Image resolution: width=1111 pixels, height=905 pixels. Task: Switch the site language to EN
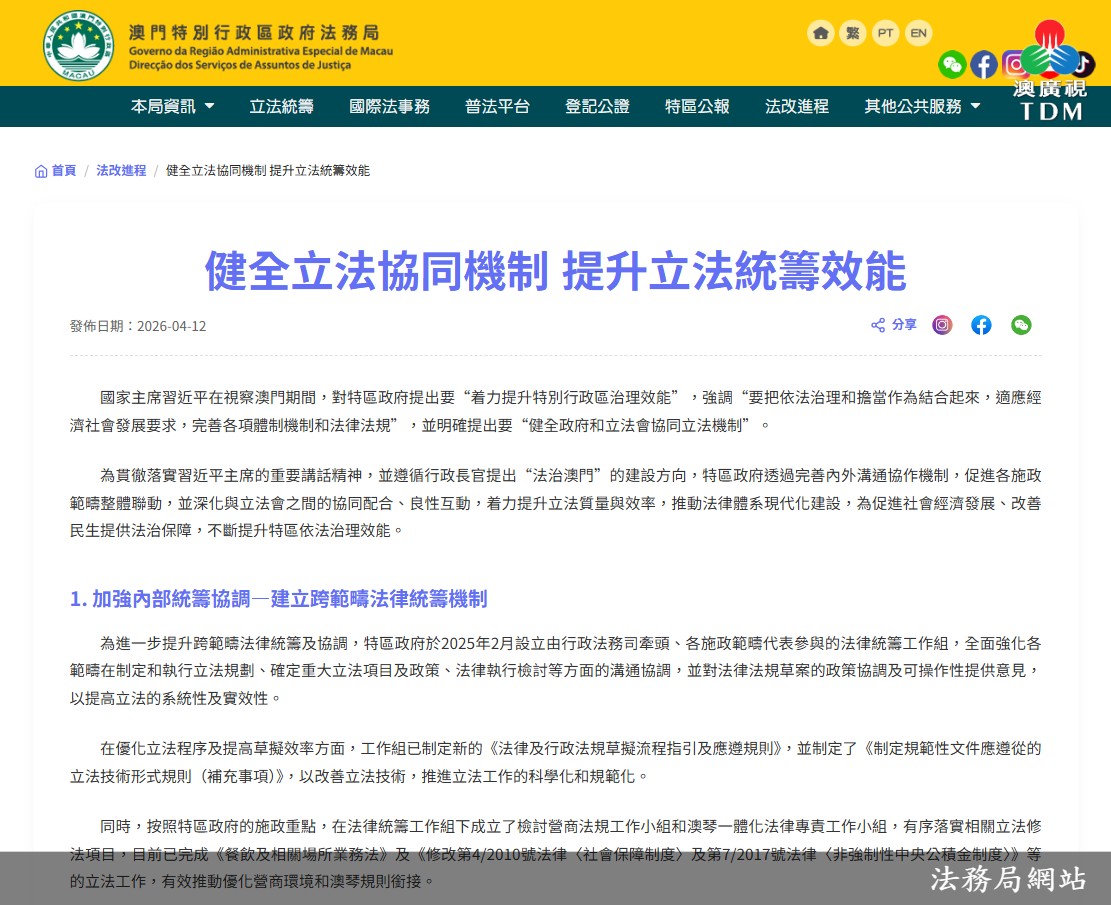tap(918, 33)
